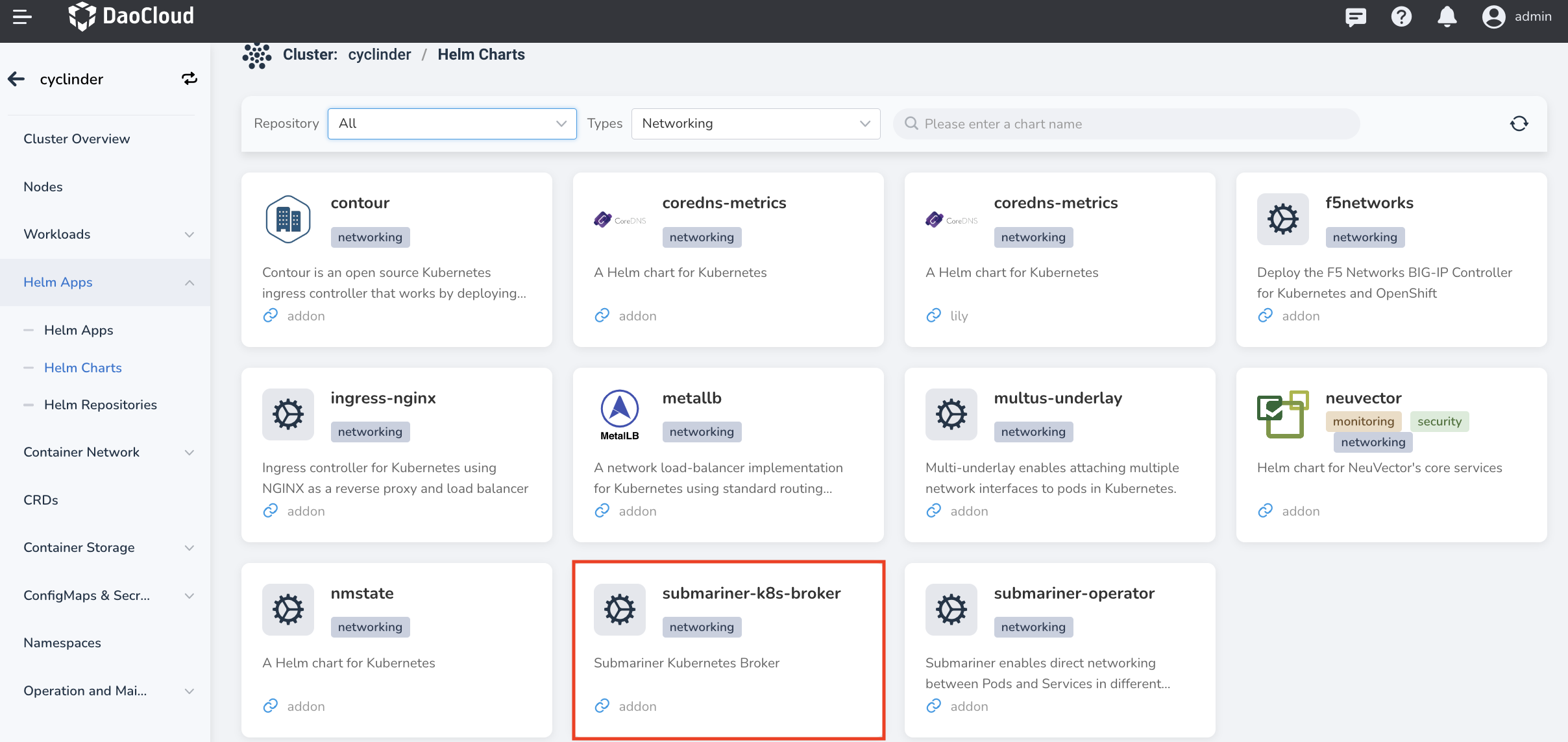Click the f5networks gear icon

point(1283,219)
